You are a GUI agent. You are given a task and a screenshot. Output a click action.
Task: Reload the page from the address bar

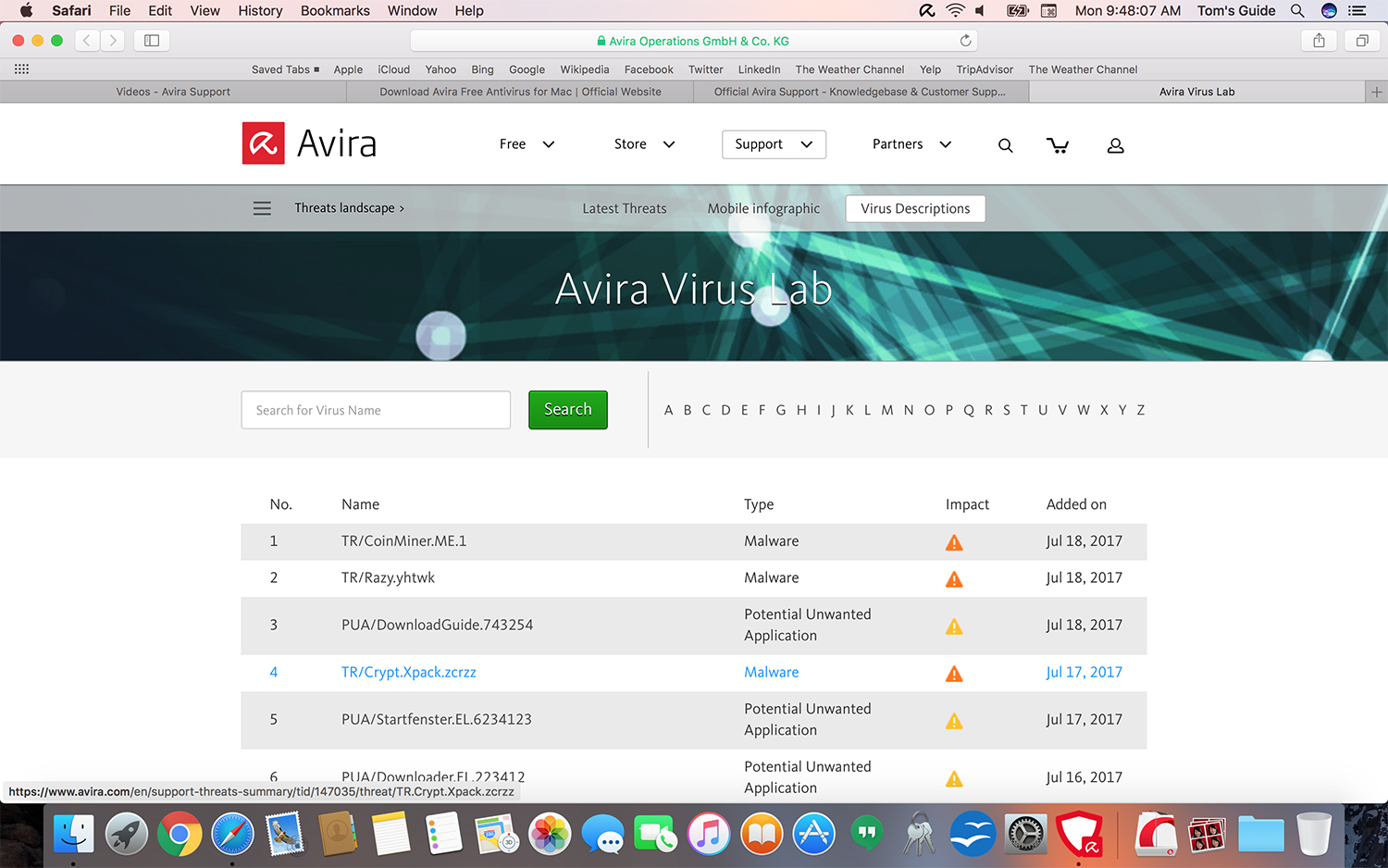click(965, 41)
